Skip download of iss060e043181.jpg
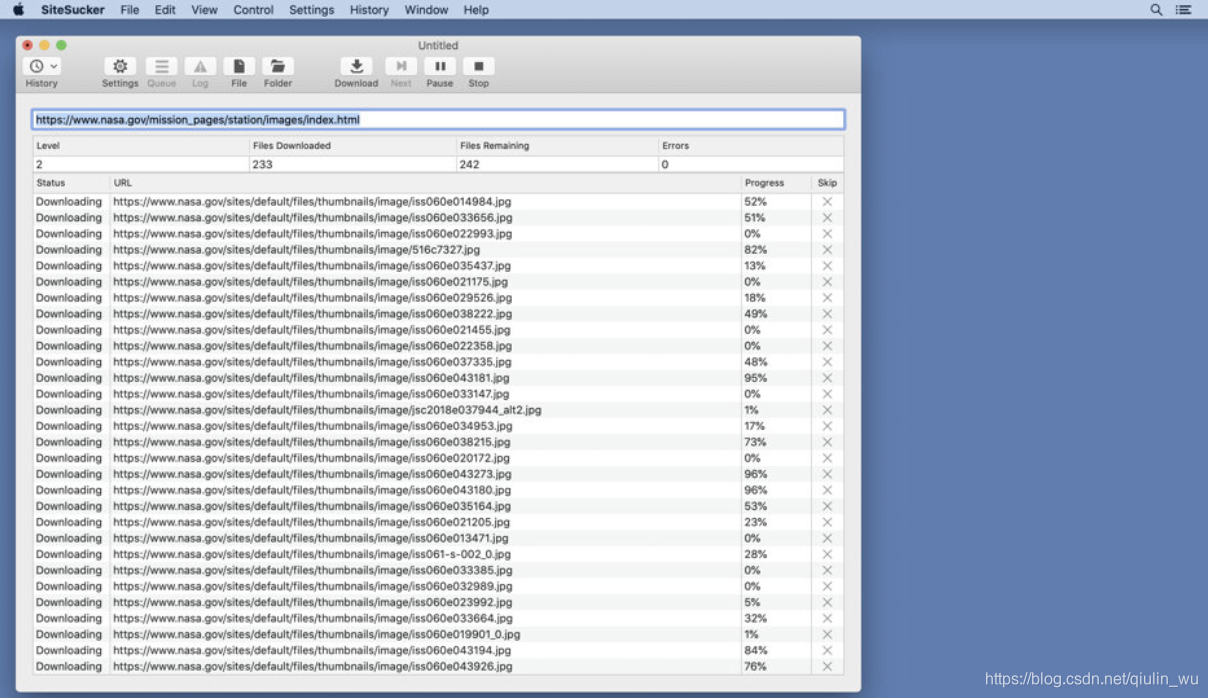The height and width of the screenshot is (698, 1208). pyautogui.click(x=827, y=378)
